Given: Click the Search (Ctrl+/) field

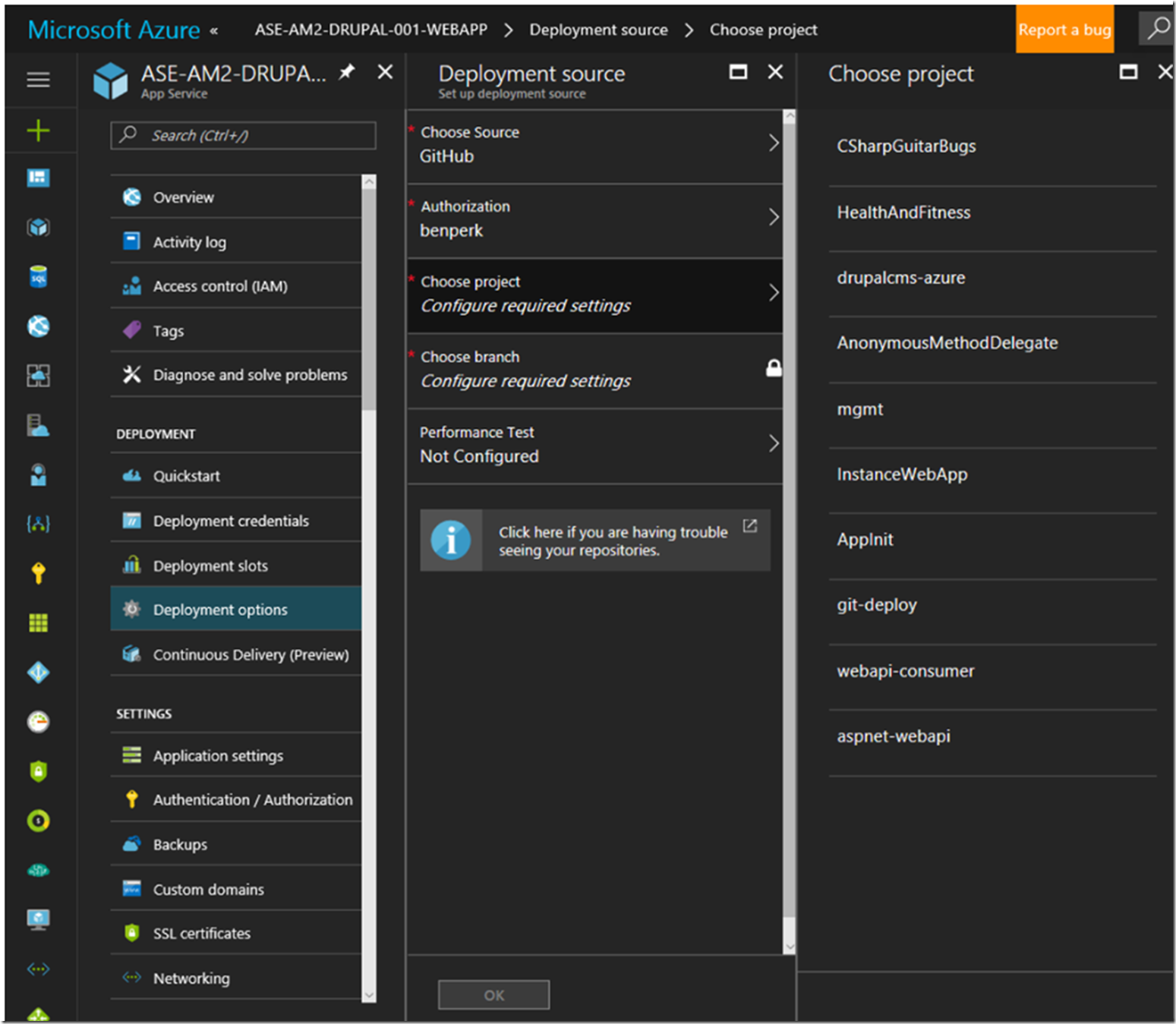Looking at the screenshot, I should point(243,135).
